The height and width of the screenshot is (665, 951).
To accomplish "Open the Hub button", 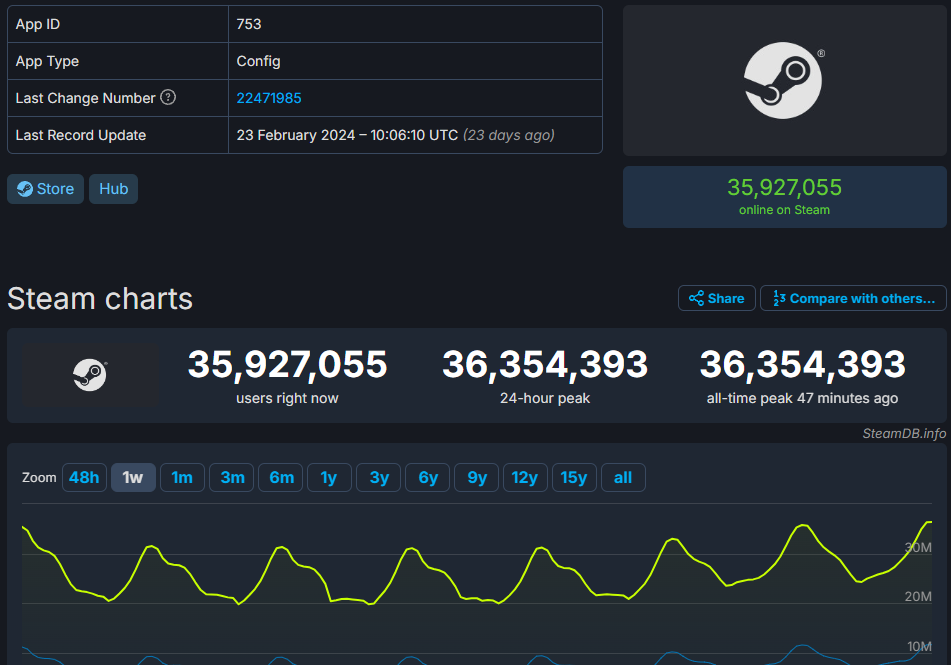I will pos(113,189).
